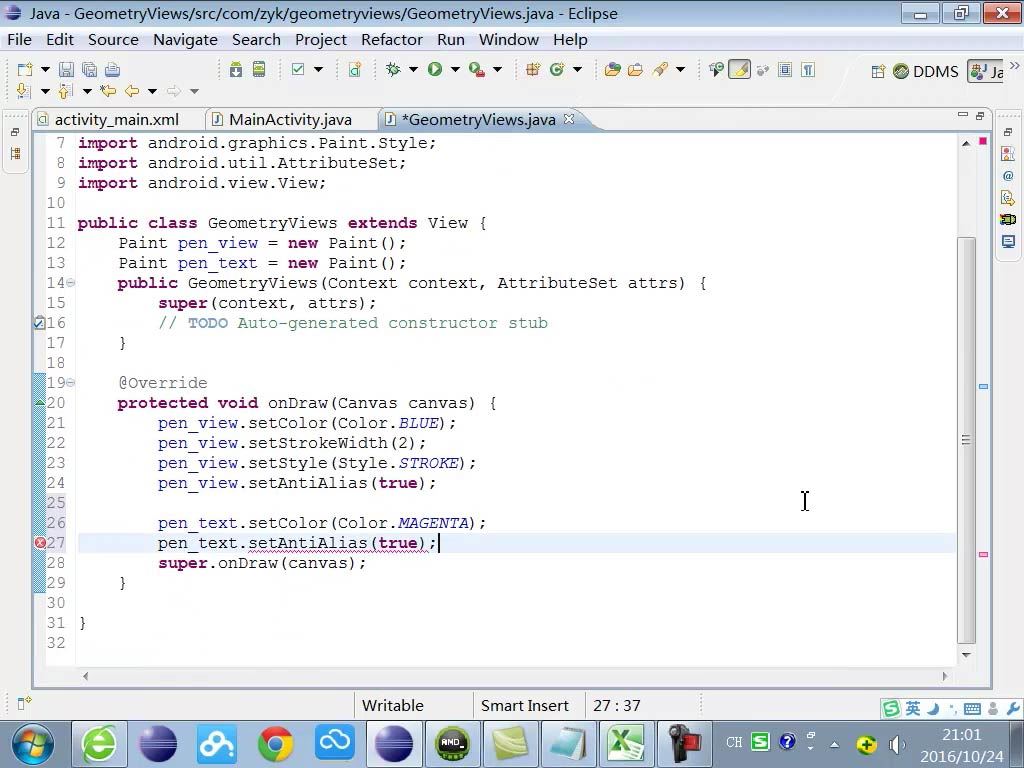Screen dimensions: 1024x768
Task: Open Run configurations dropdown arrow
Action: tap(455, 69)
